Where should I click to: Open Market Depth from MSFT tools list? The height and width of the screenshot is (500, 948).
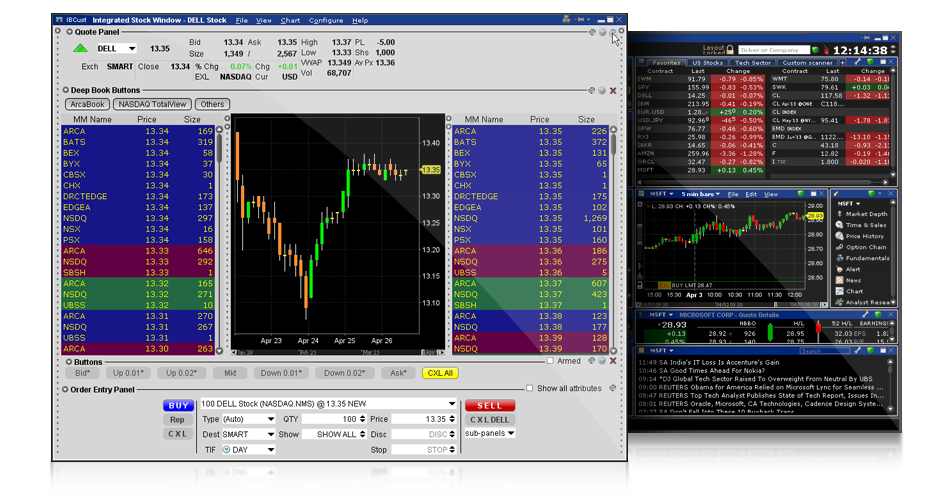(x=865, y=214)
